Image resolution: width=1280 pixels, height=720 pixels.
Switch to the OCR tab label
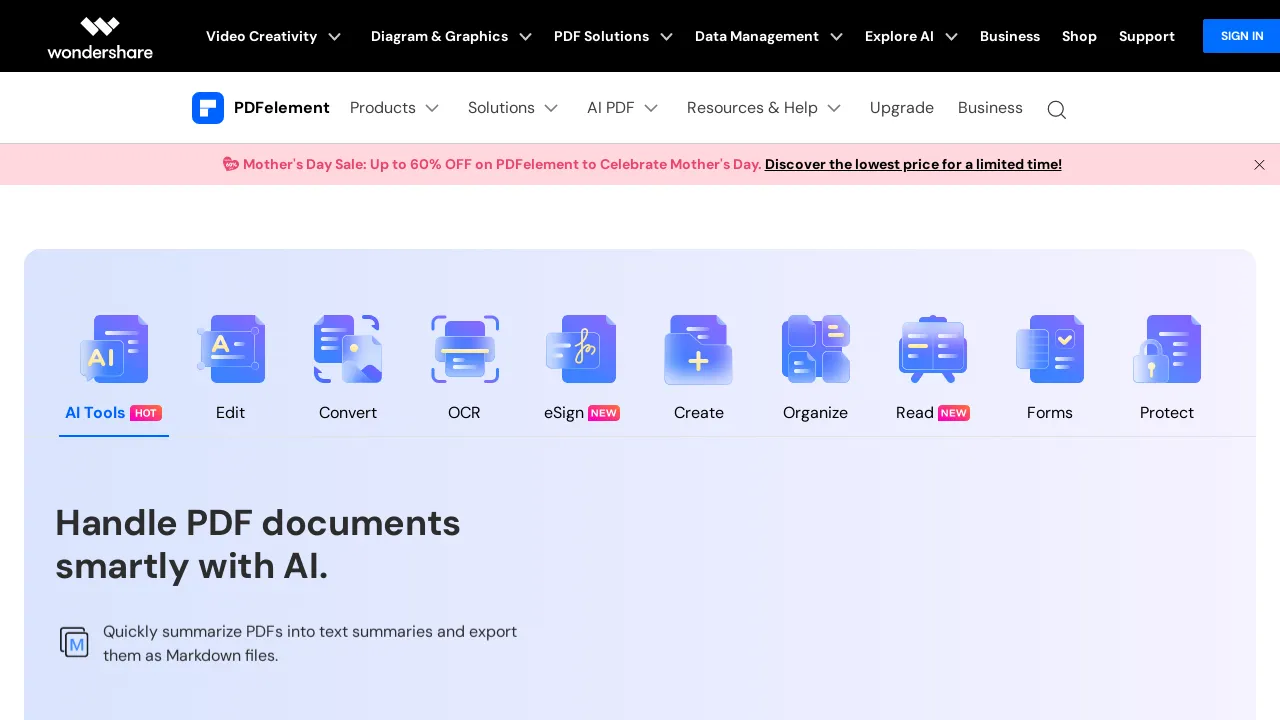click(x=464, y=413)
